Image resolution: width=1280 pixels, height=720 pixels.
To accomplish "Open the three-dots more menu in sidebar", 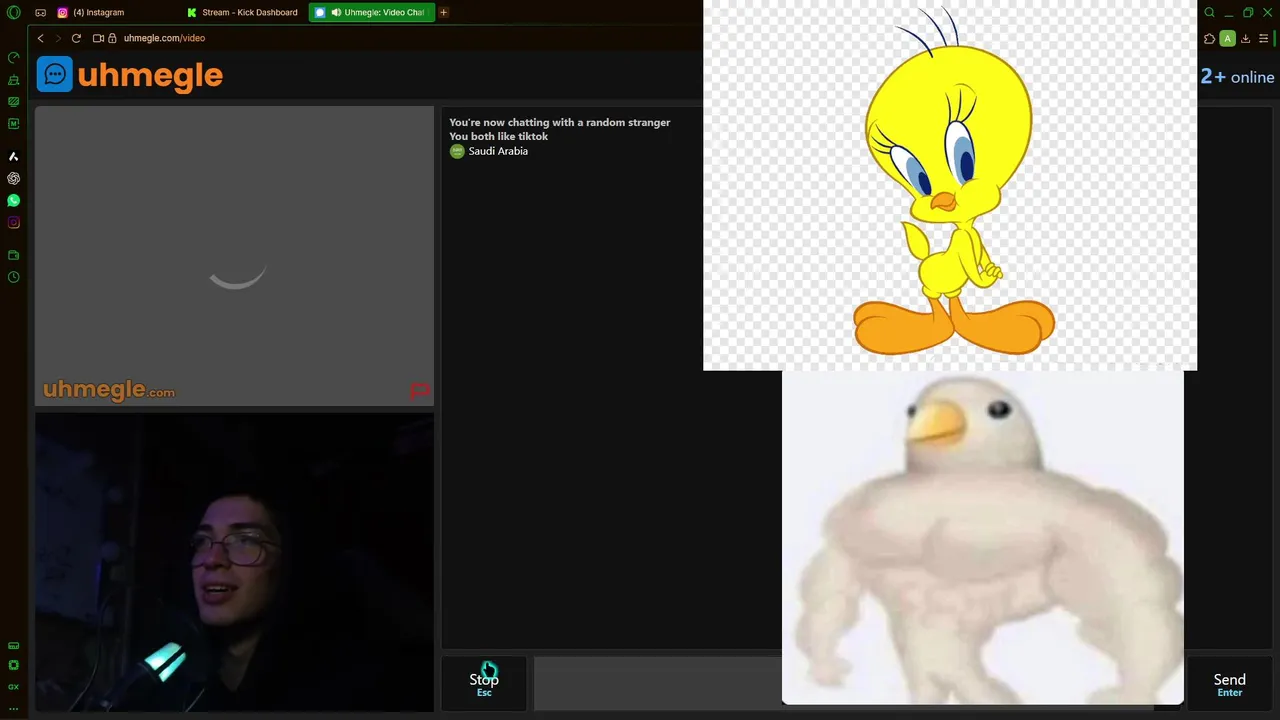I will pyautogui.click(x=14, y=708).
